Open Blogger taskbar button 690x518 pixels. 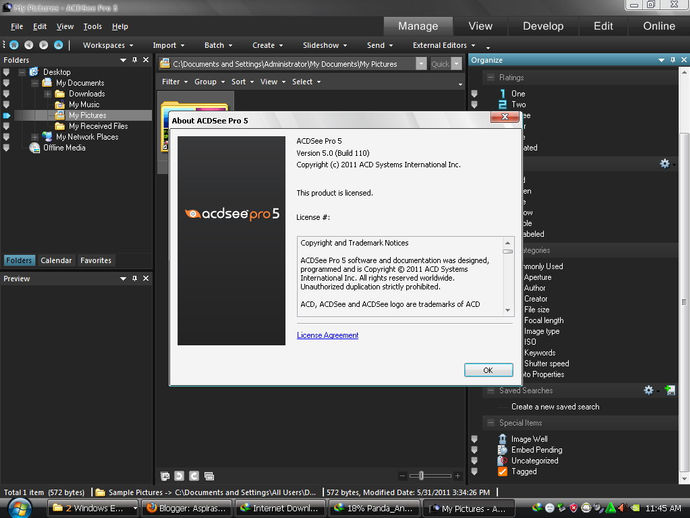coord(187,508)
